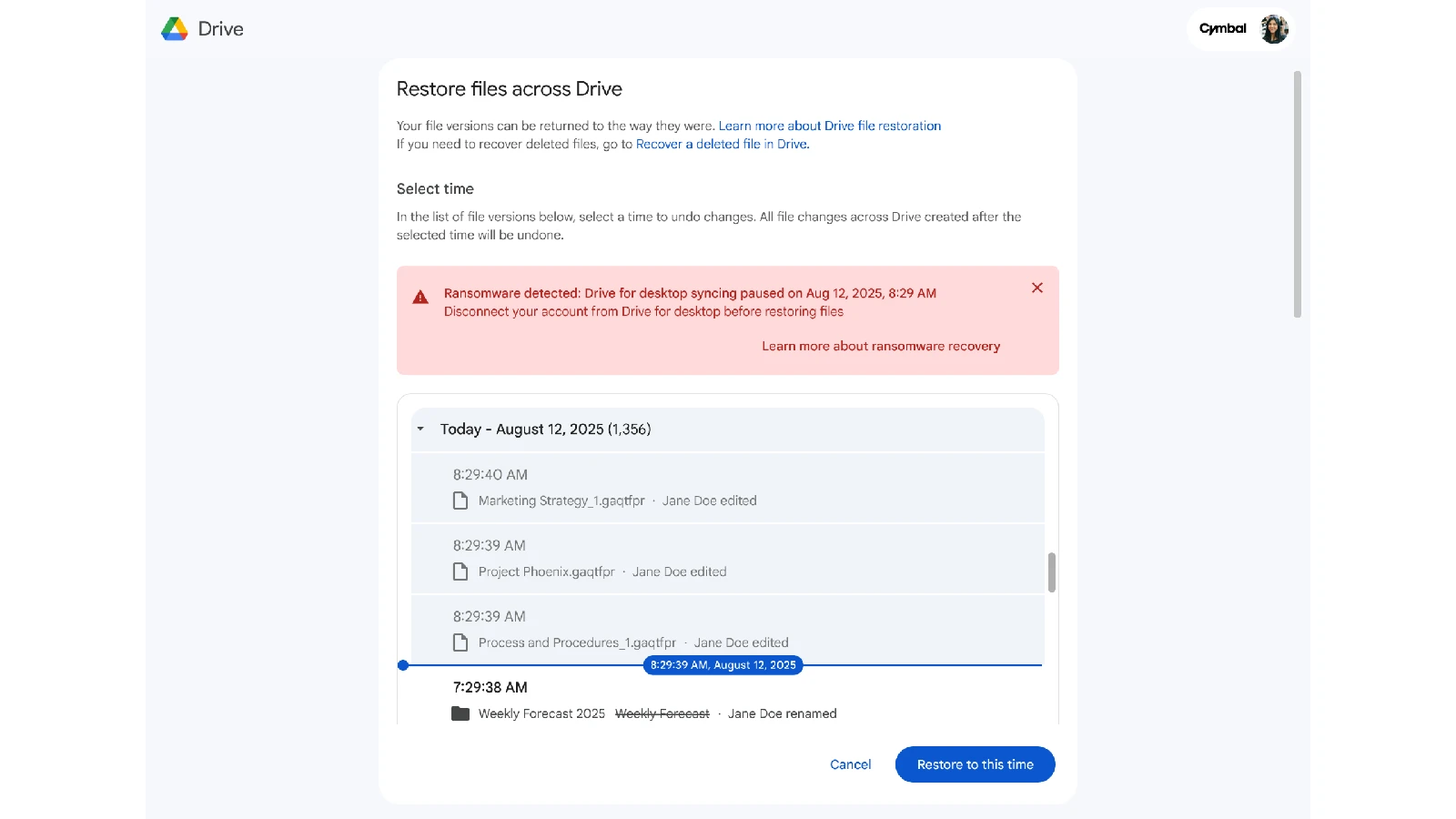This screenshot has height=819, width=1456.
Task: Select the 7:29:38 AM Weekly Forecast entry
Action: 726,700
